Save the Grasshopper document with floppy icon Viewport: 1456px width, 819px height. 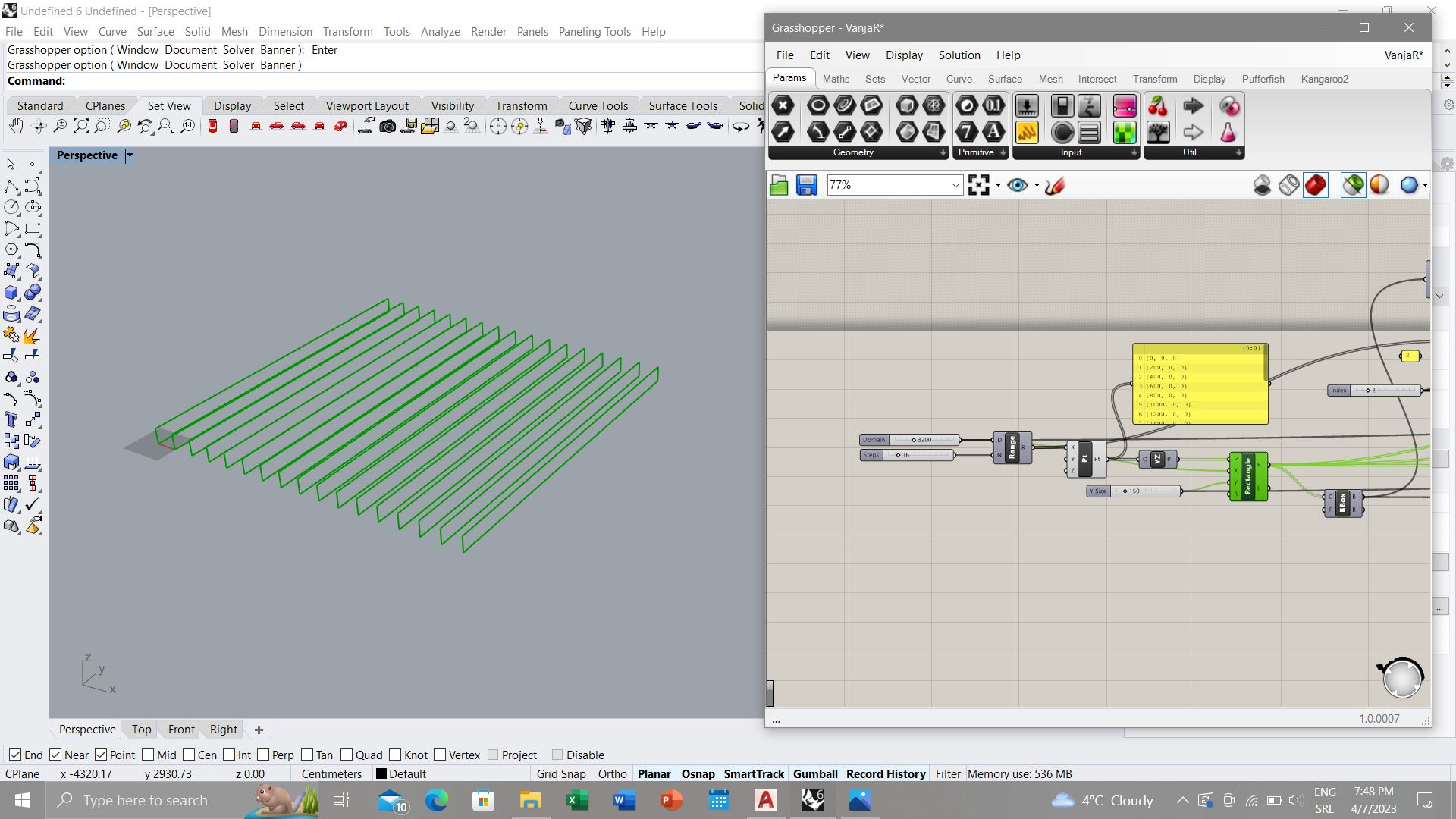click(x=806, y=185)
